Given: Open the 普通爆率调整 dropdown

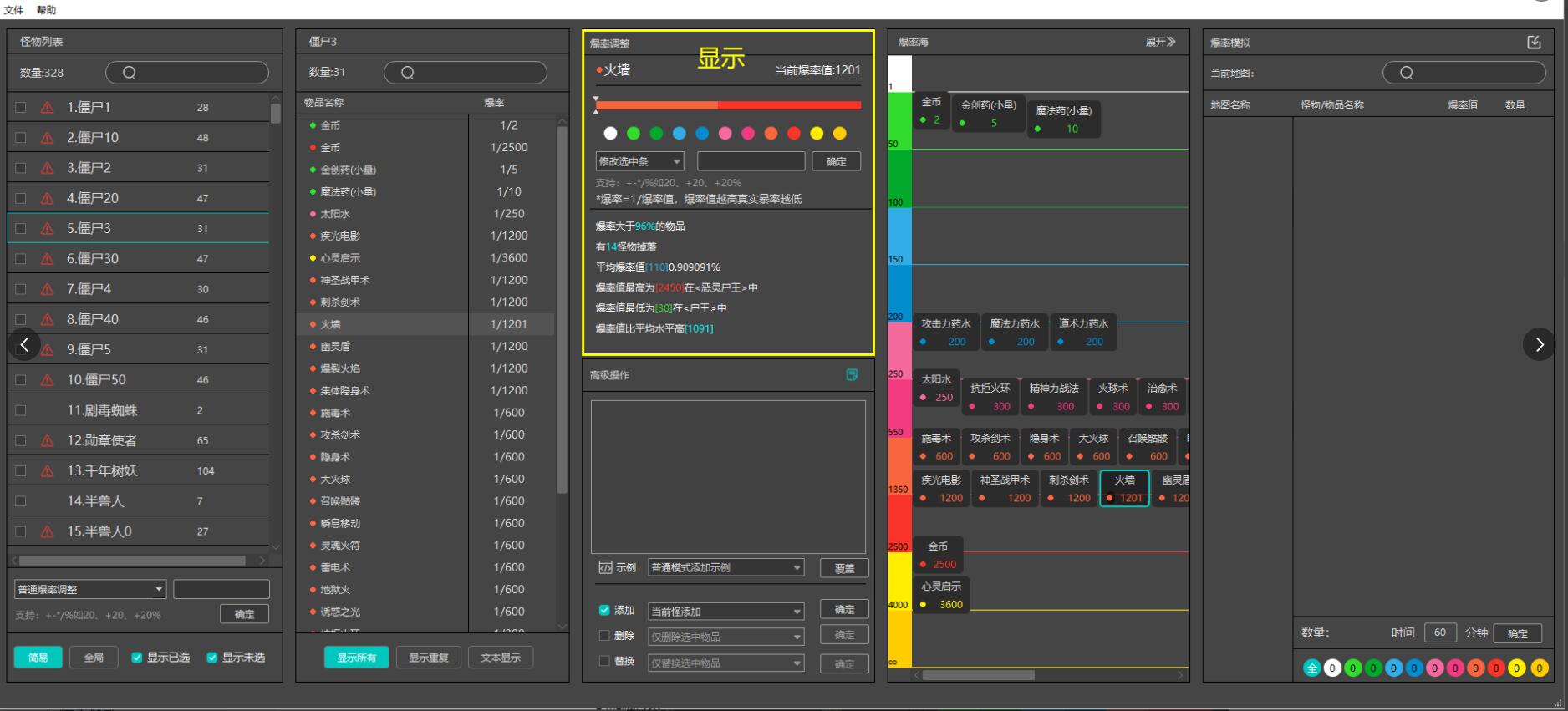Looking at the screenshot, I should click(x=90, y=589).
